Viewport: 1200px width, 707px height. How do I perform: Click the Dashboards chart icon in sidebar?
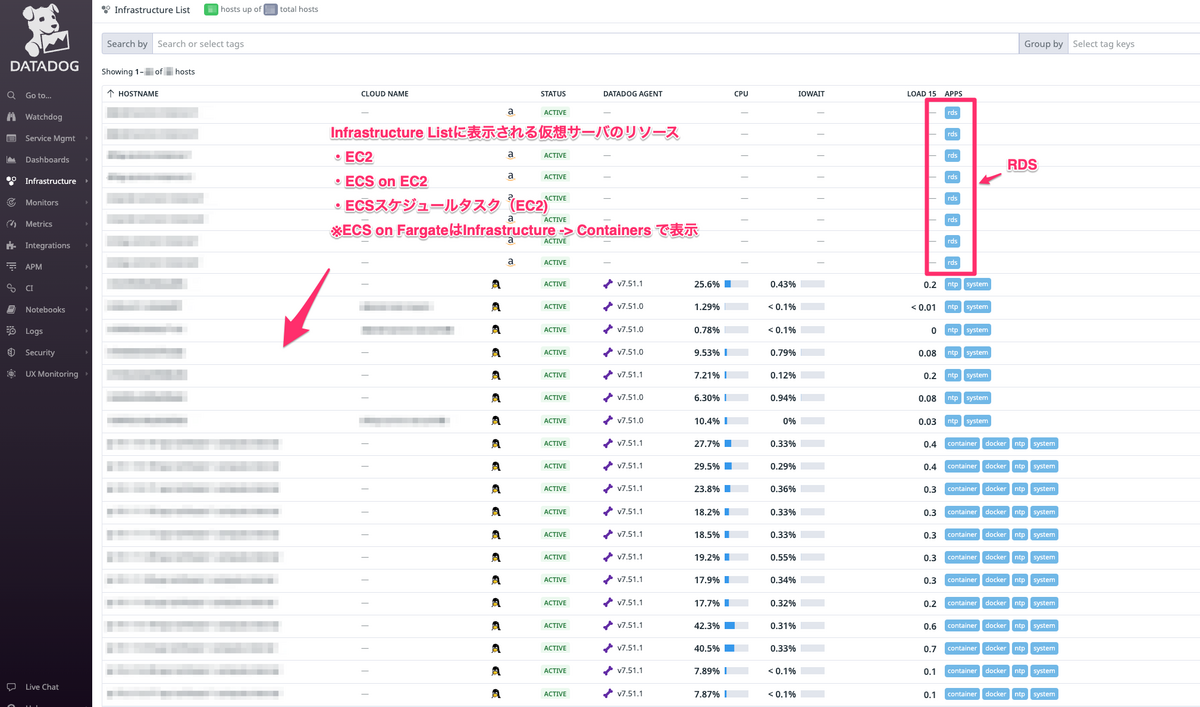(x=11, y=160)
